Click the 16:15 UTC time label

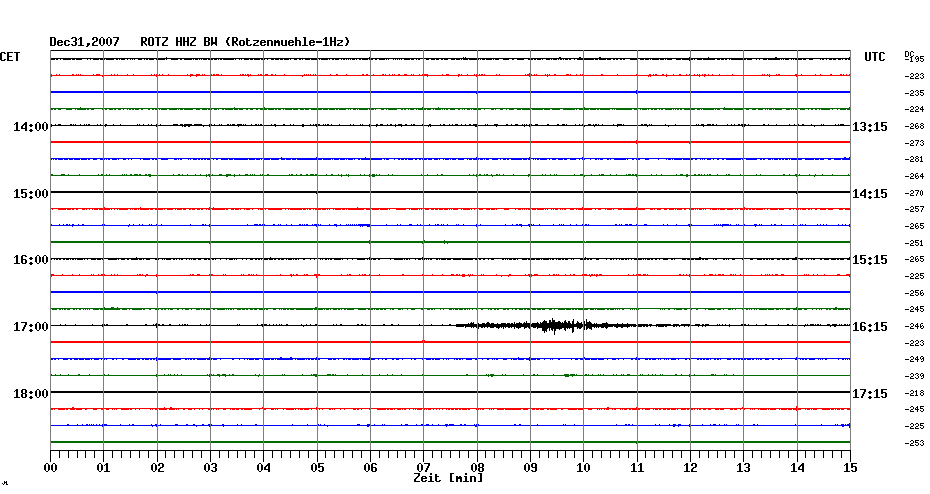[x=870, y=327]
